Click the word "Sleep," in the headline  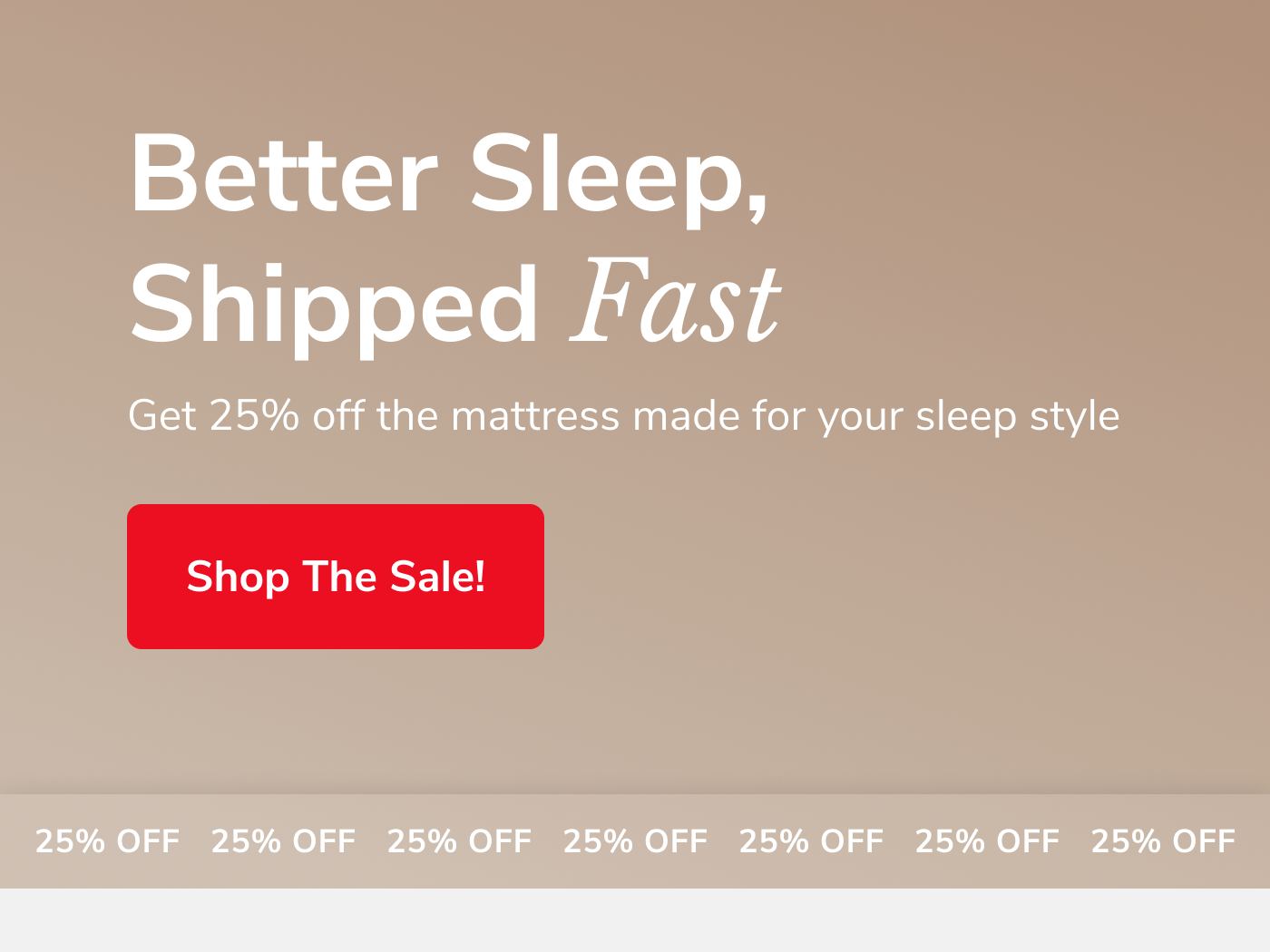(619, 174)
